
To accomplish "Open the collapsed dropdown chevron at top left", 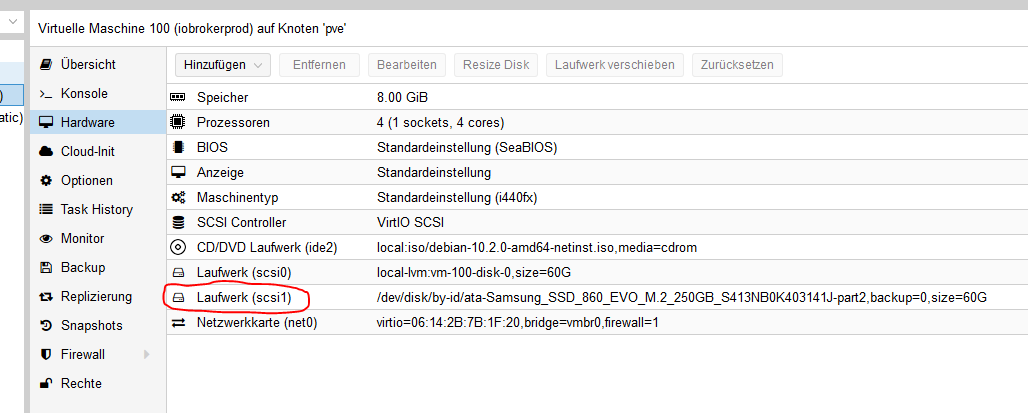I will point(12,22).
